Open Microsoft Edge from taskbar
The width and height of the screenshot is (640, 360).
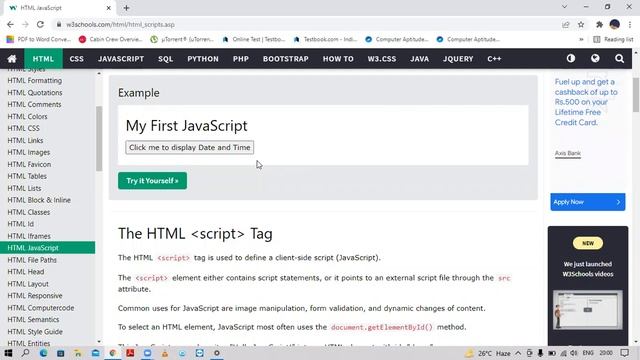coord(43,353)
